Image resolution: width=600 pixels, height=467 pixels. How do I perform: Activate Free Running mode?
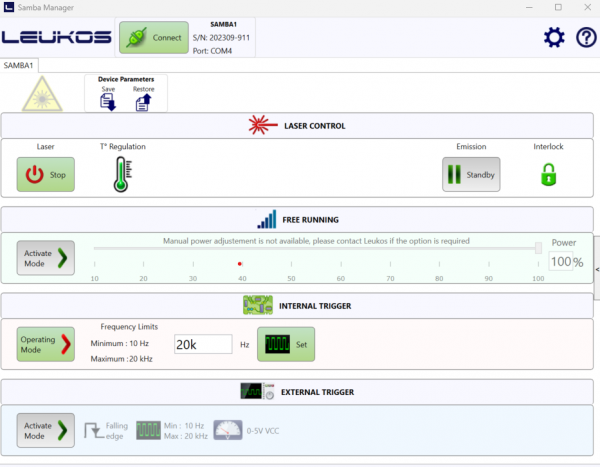click(46, 258)
